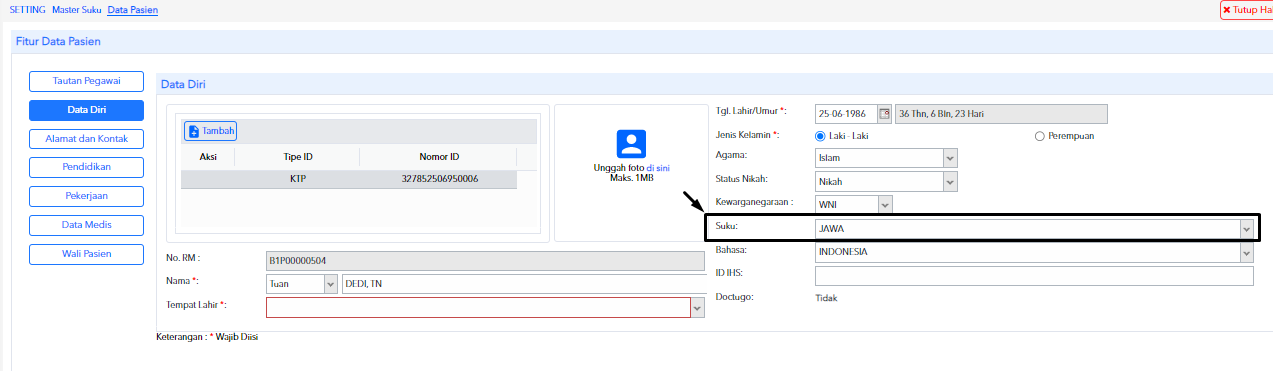The image size is (1273, 371).
Task: Click the photo upload person icon
Action: pyautogui.click(x=631, y=143)
